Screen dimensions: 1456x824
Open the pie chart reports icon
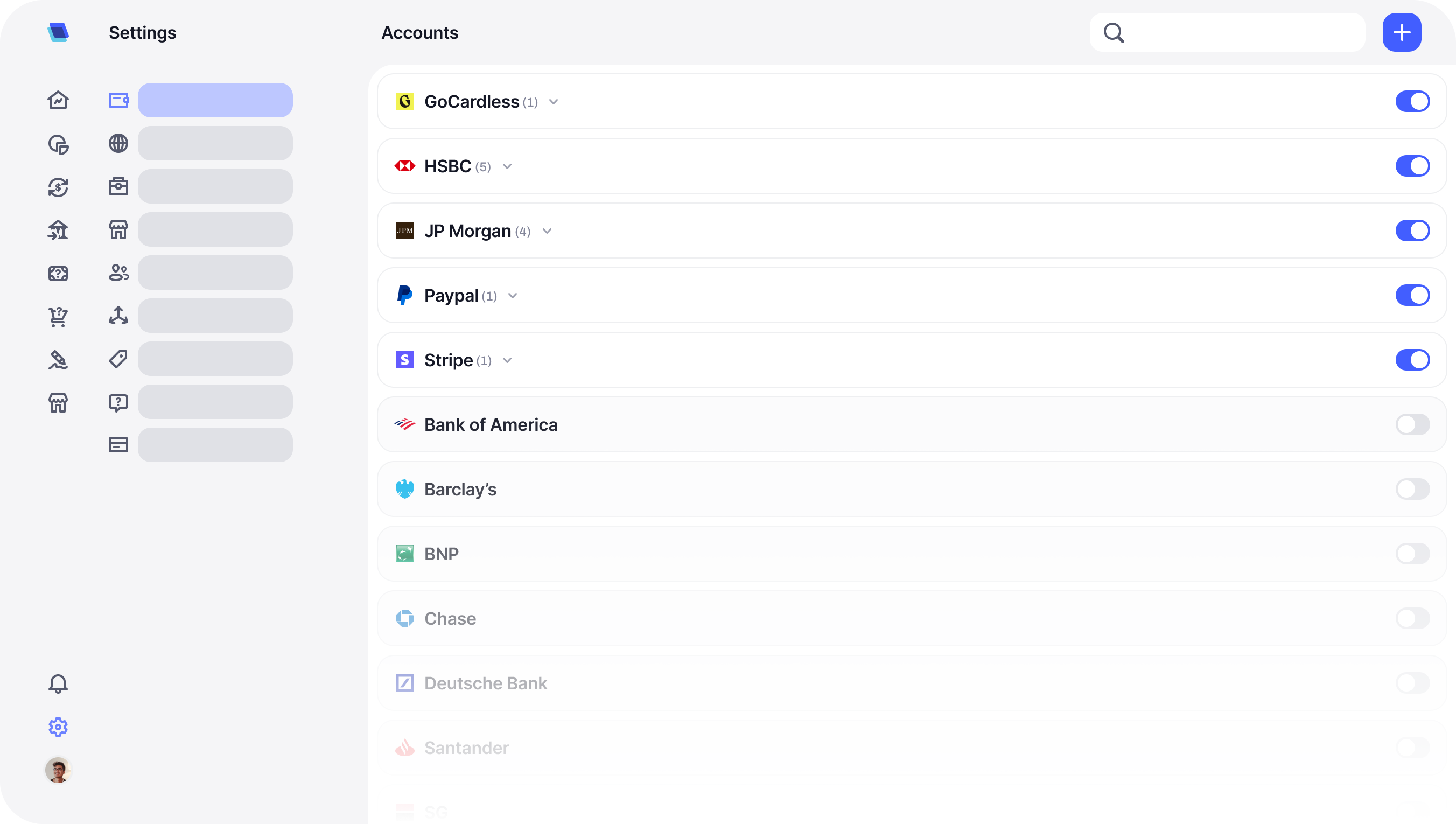tap(58, 144)
